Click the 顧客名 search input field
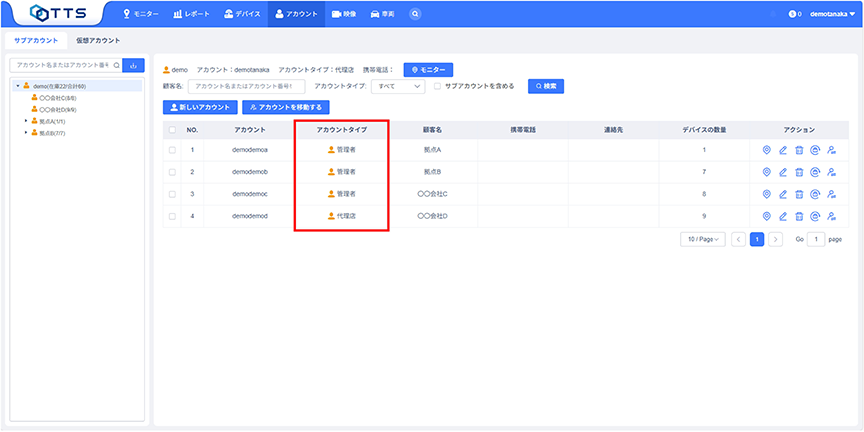This screenshot has width=864, height=432. tap(248, 87)
